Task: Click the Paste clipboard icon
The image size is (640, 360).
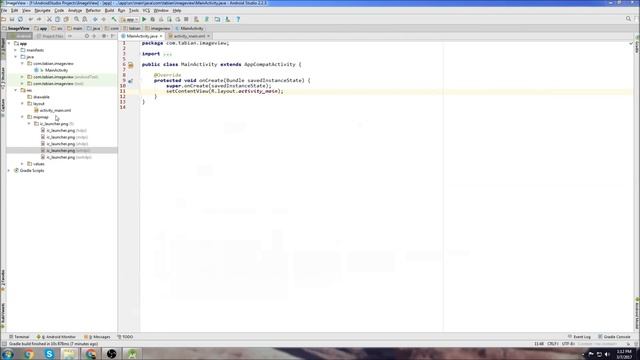Action: 66,19
